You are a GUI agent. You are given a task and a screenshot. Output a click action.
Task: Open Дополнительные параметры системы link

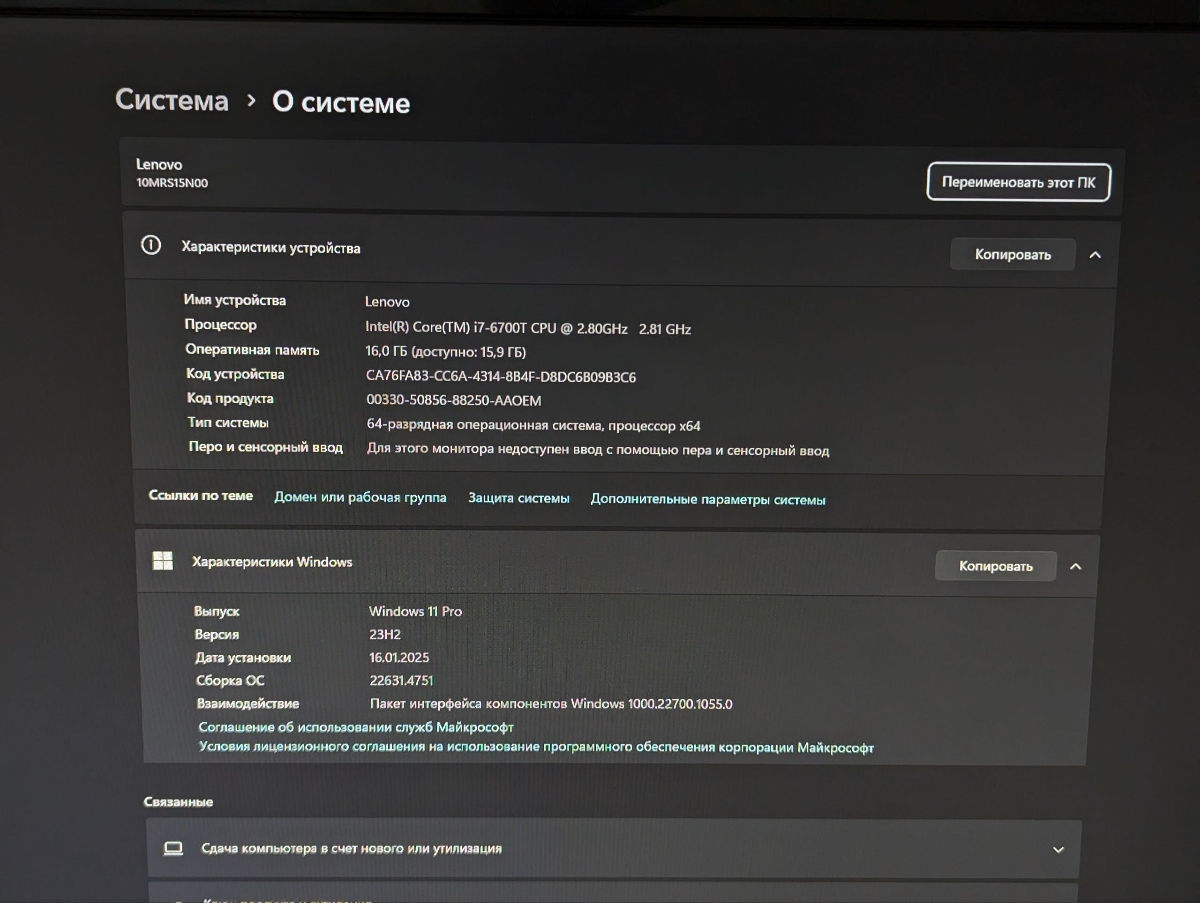[708, 499]
